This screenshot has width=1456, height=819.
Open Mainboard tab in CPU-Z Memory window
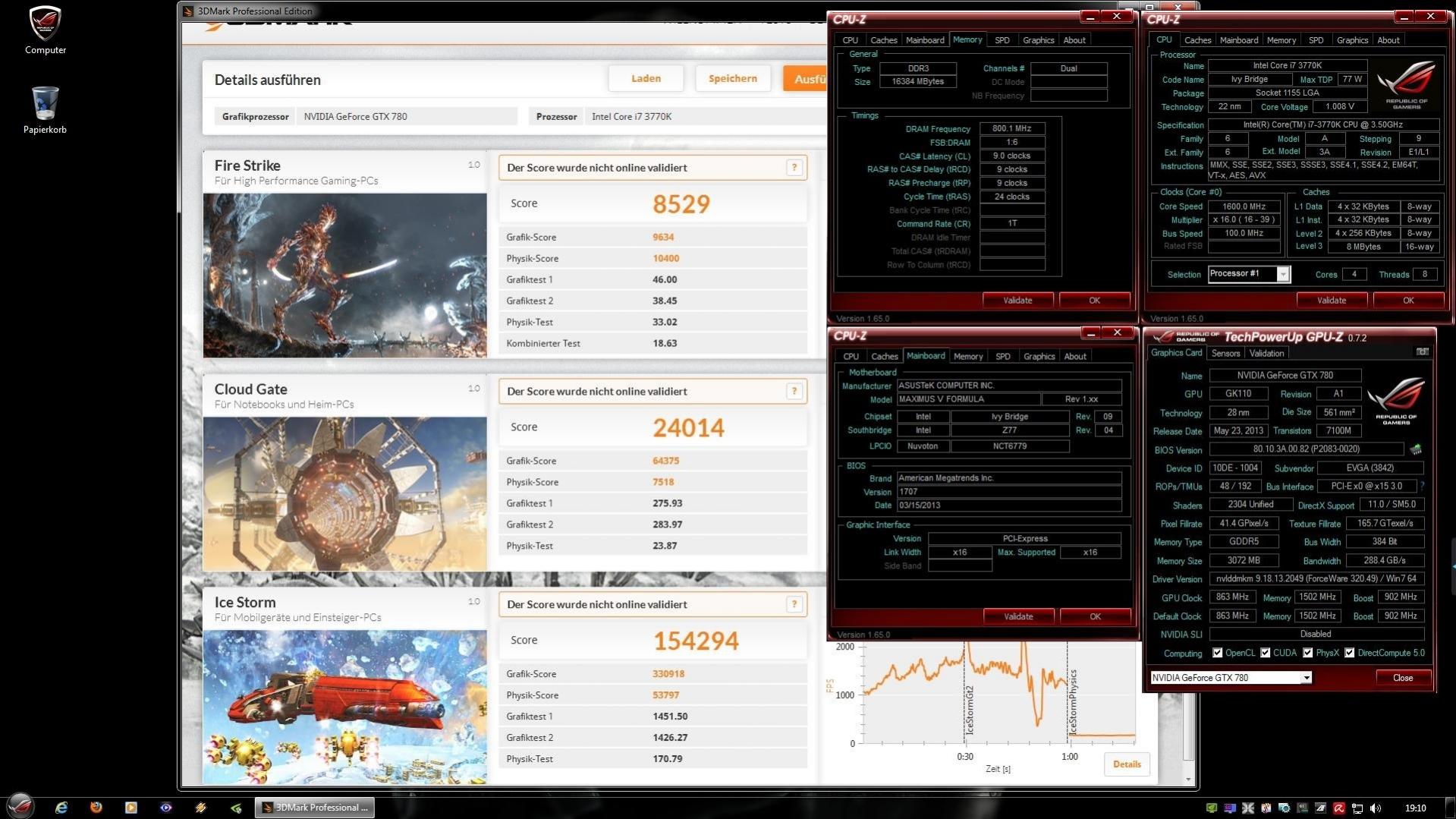(x=925, y=40)
